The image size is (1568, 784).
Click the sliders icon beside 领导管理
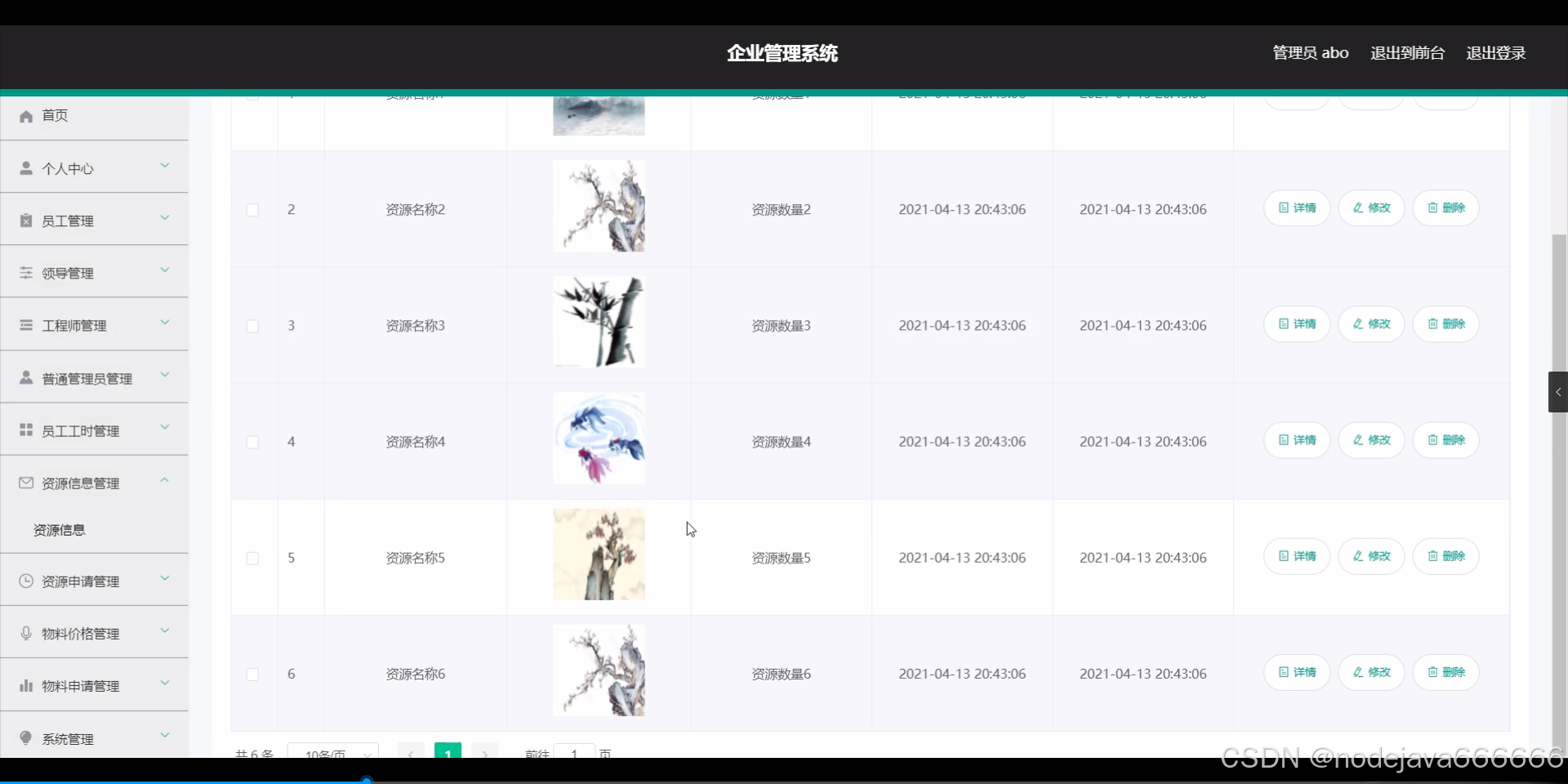tap(26, 273)
